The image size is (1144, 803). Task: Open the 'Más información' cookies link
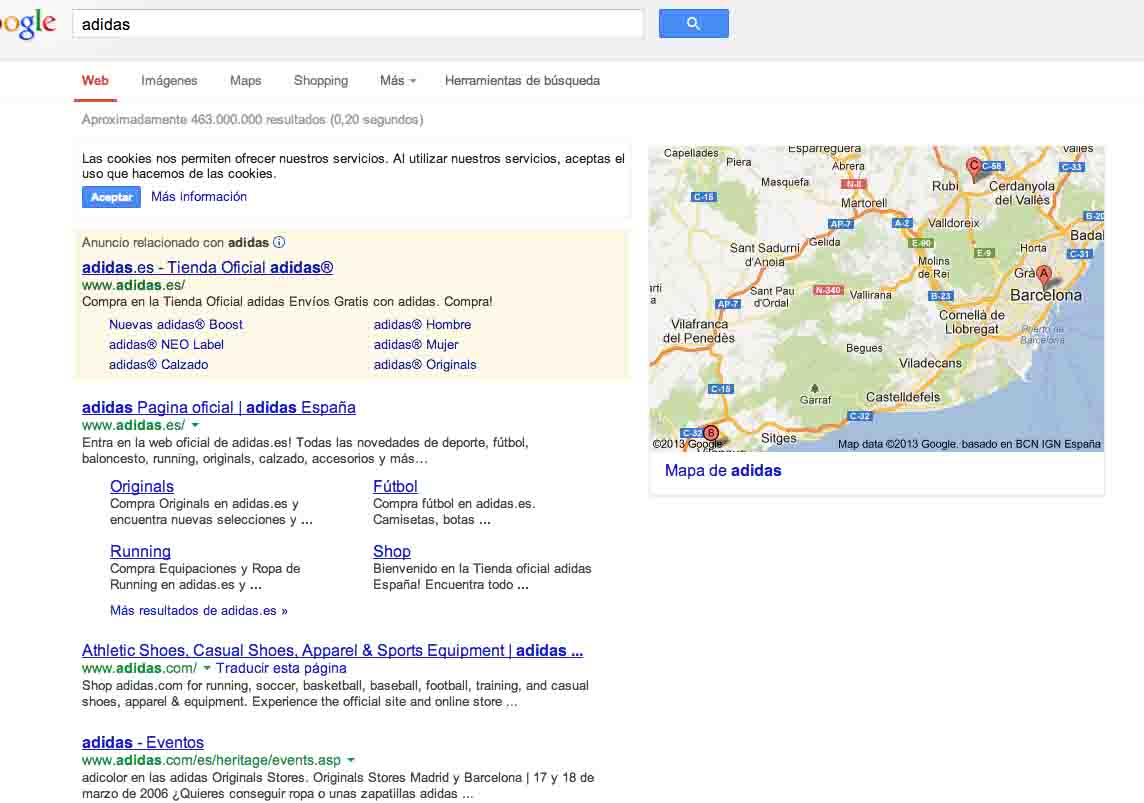[198, 196]
